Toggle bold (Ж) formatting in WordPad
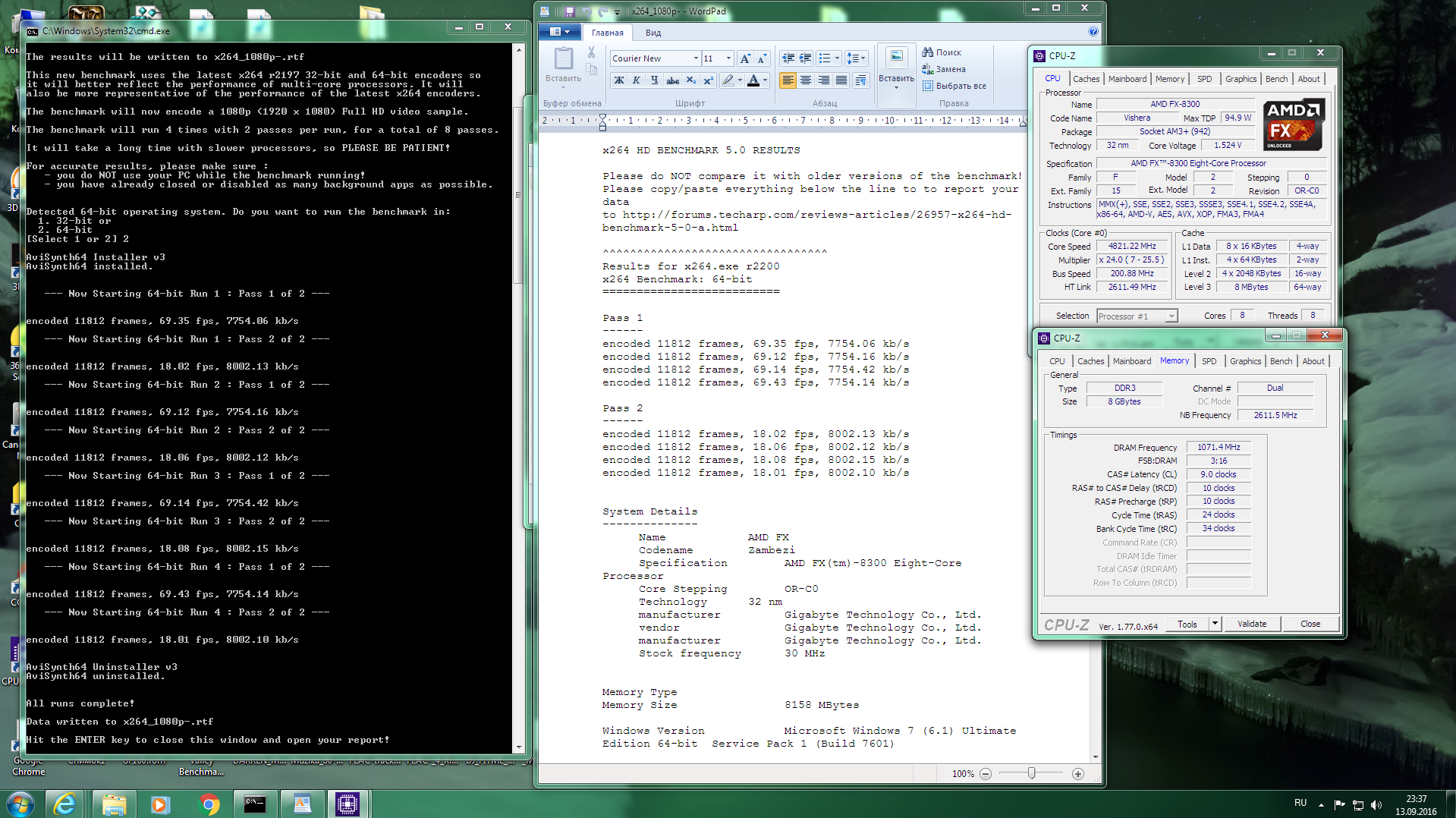The width and height of the screenshot is (1456, 818). pos(619,80)
